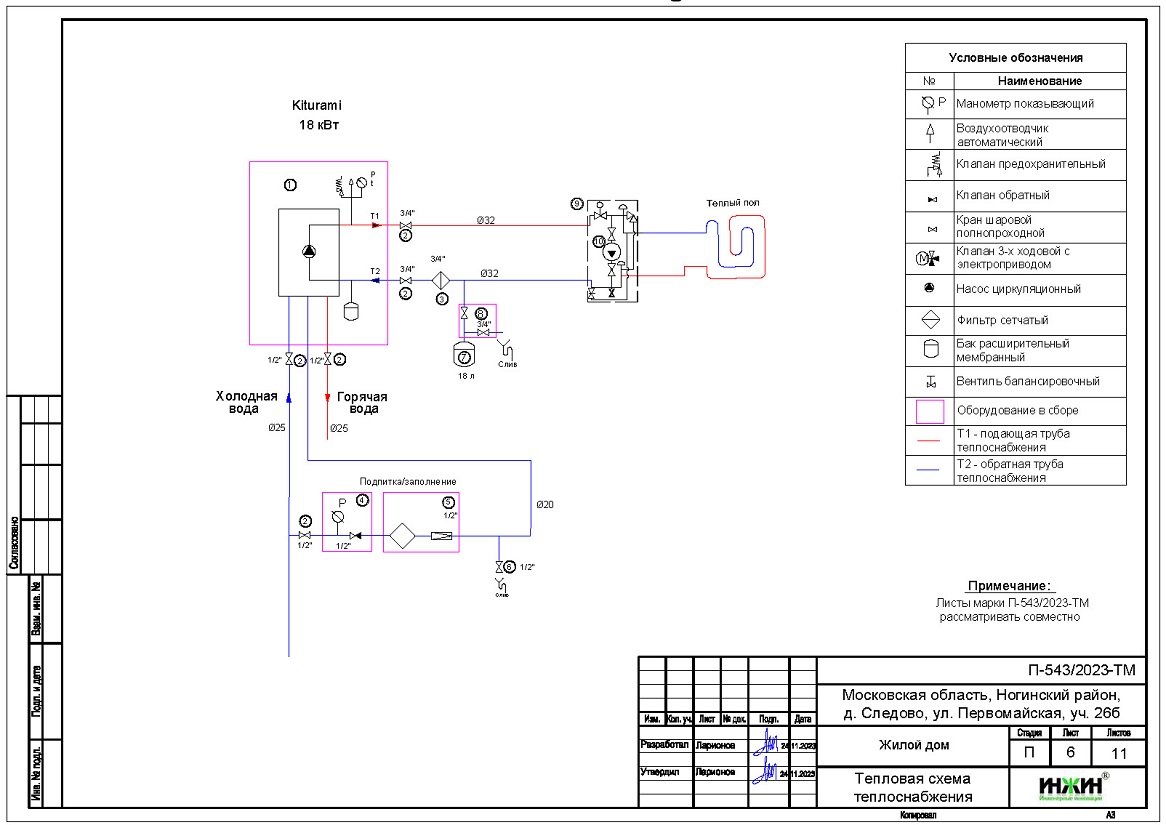The width and height of the screenshot is (1166, 825).
Task: Click the pink assembled-equipment legend rectangle
Action: click(x=929, y=411)
